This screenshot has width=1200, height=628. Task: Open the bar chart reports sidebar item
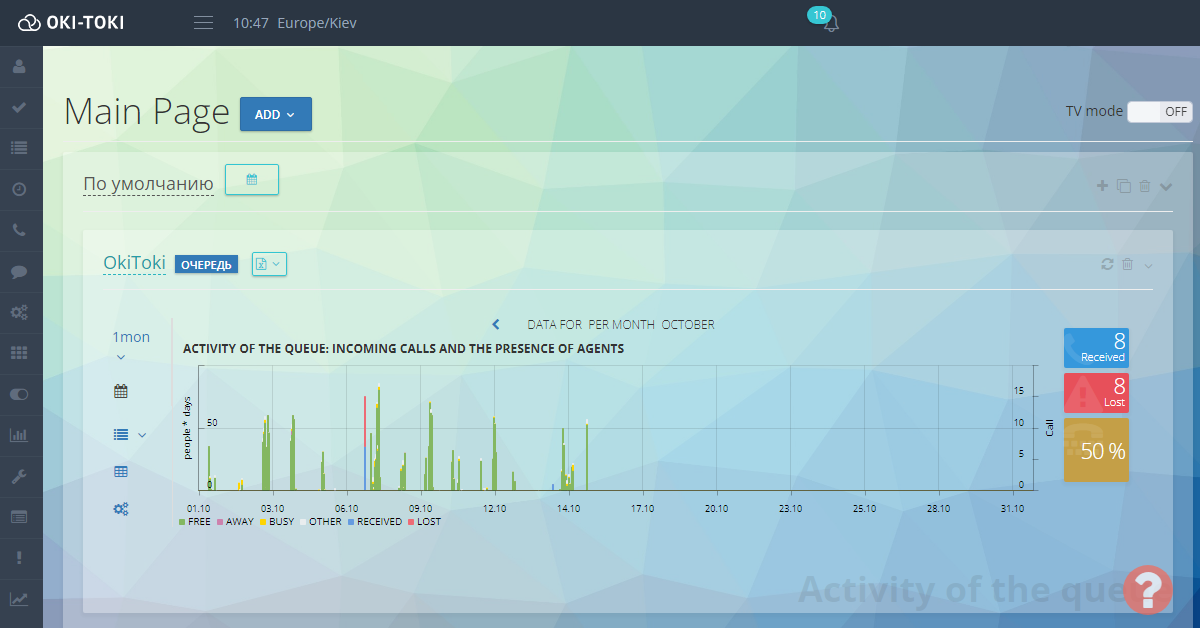coord(19,435)
